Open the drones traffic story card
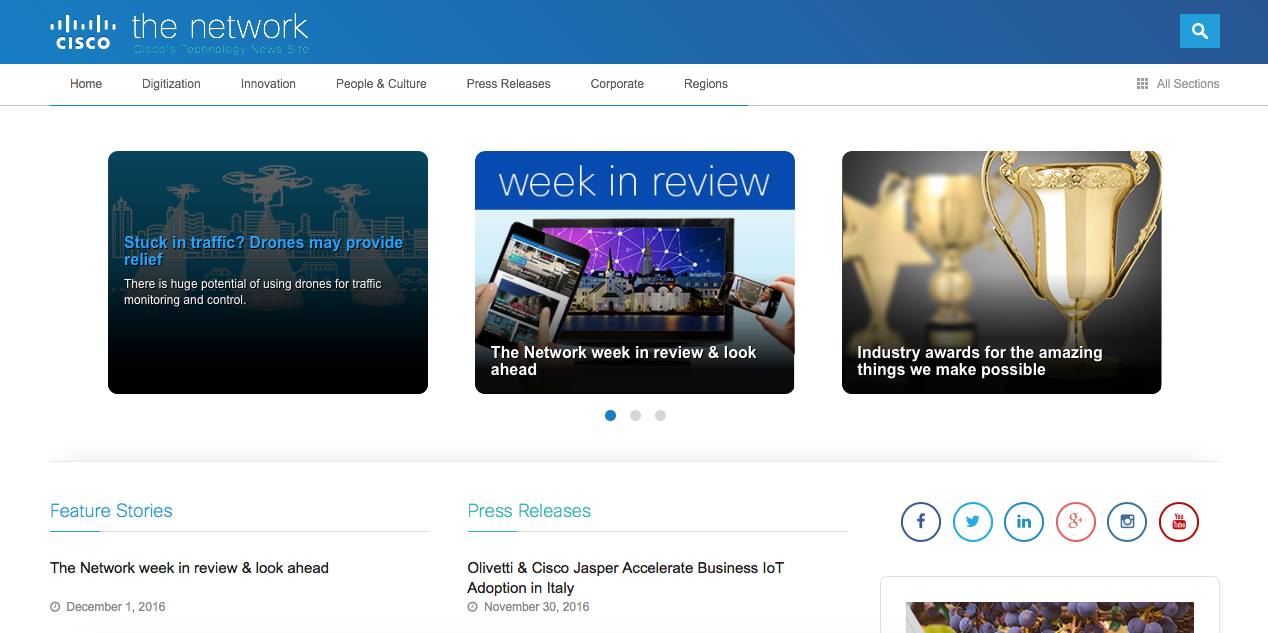 (x=267, y=272)
